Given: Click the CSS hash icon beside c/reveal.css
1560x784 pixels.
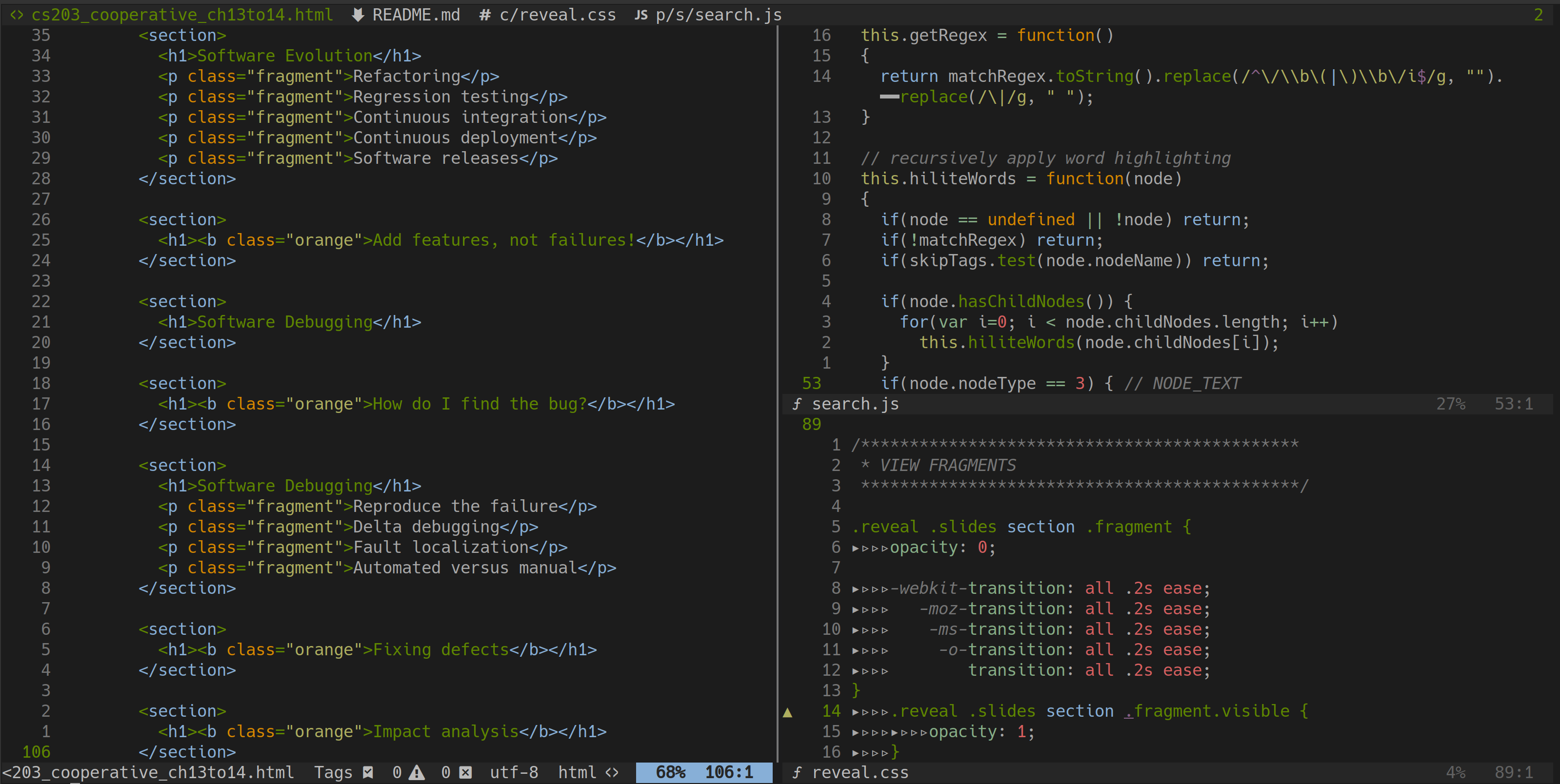Looking at the screenshot, I should coord(485,15).
